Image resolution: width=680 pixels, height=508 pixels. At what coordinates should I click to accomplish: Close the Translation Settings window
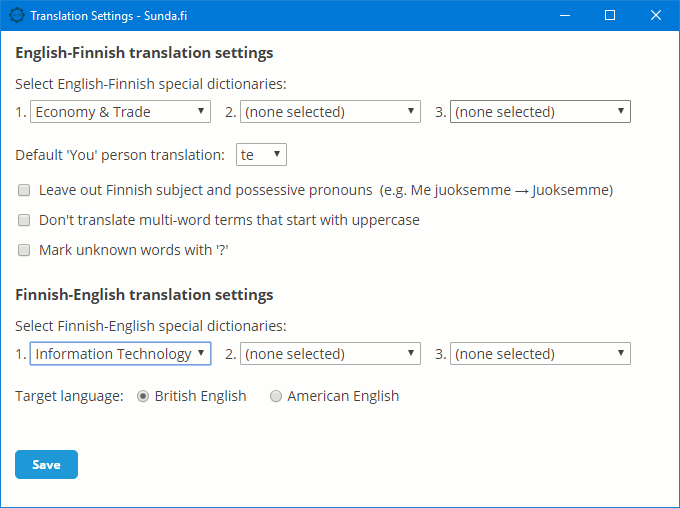pyautogui.click(x=656, y=16)
